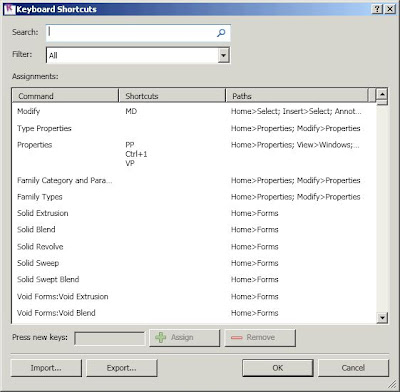Viewport: 400px width, 392px height.
Task: Sort by the Shortcuts column header
Action: point(172,96)
